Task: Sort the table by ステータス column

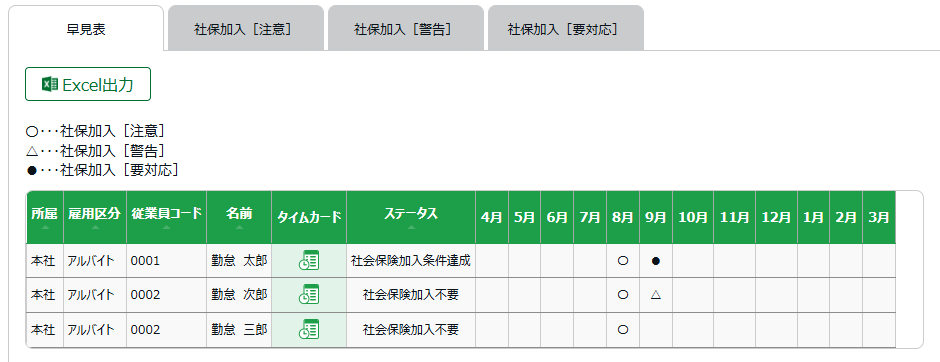Action: [x=411, y=218]
